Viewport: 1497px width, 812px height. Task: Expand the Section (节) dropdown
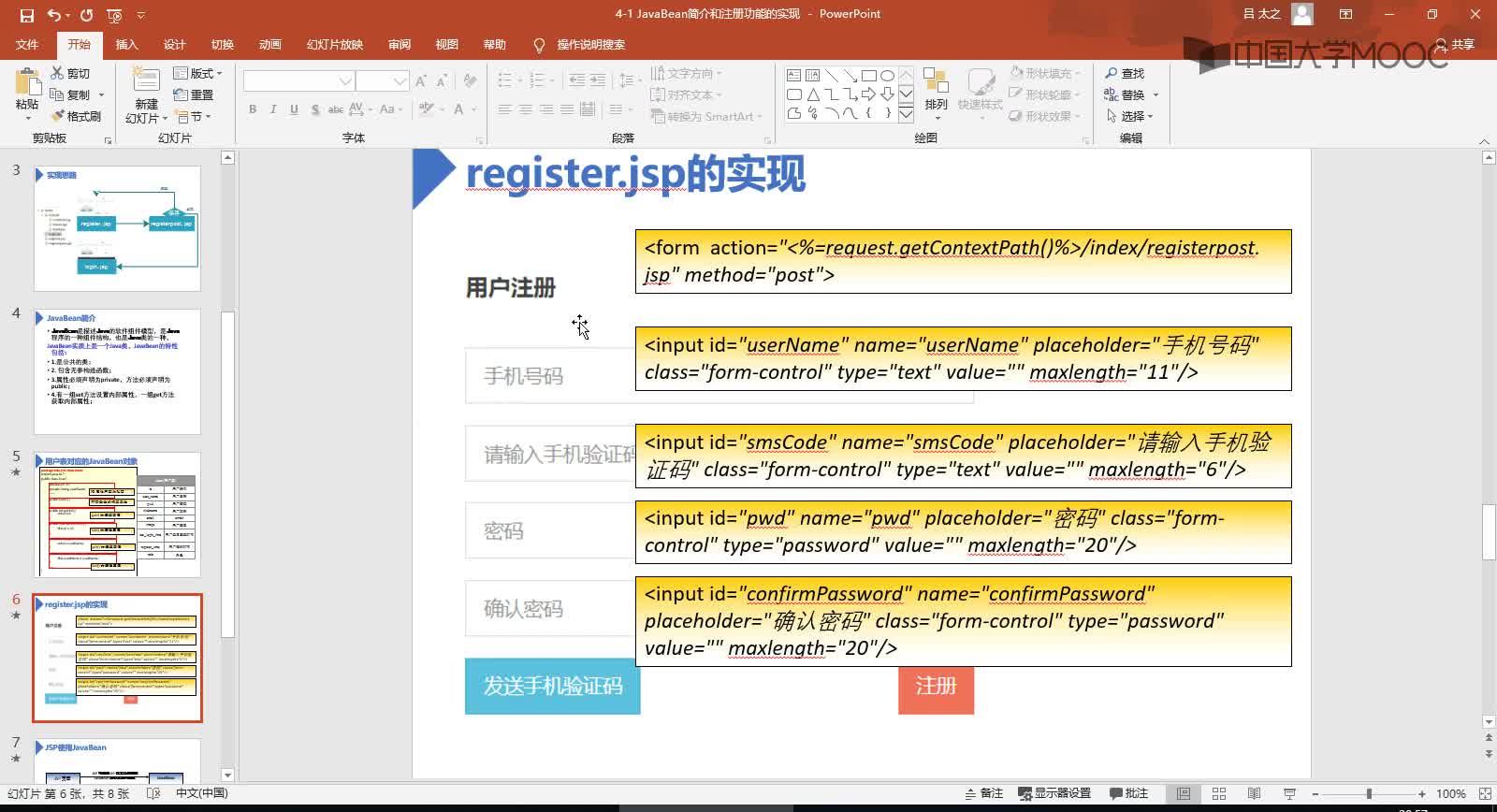point(194,116)
